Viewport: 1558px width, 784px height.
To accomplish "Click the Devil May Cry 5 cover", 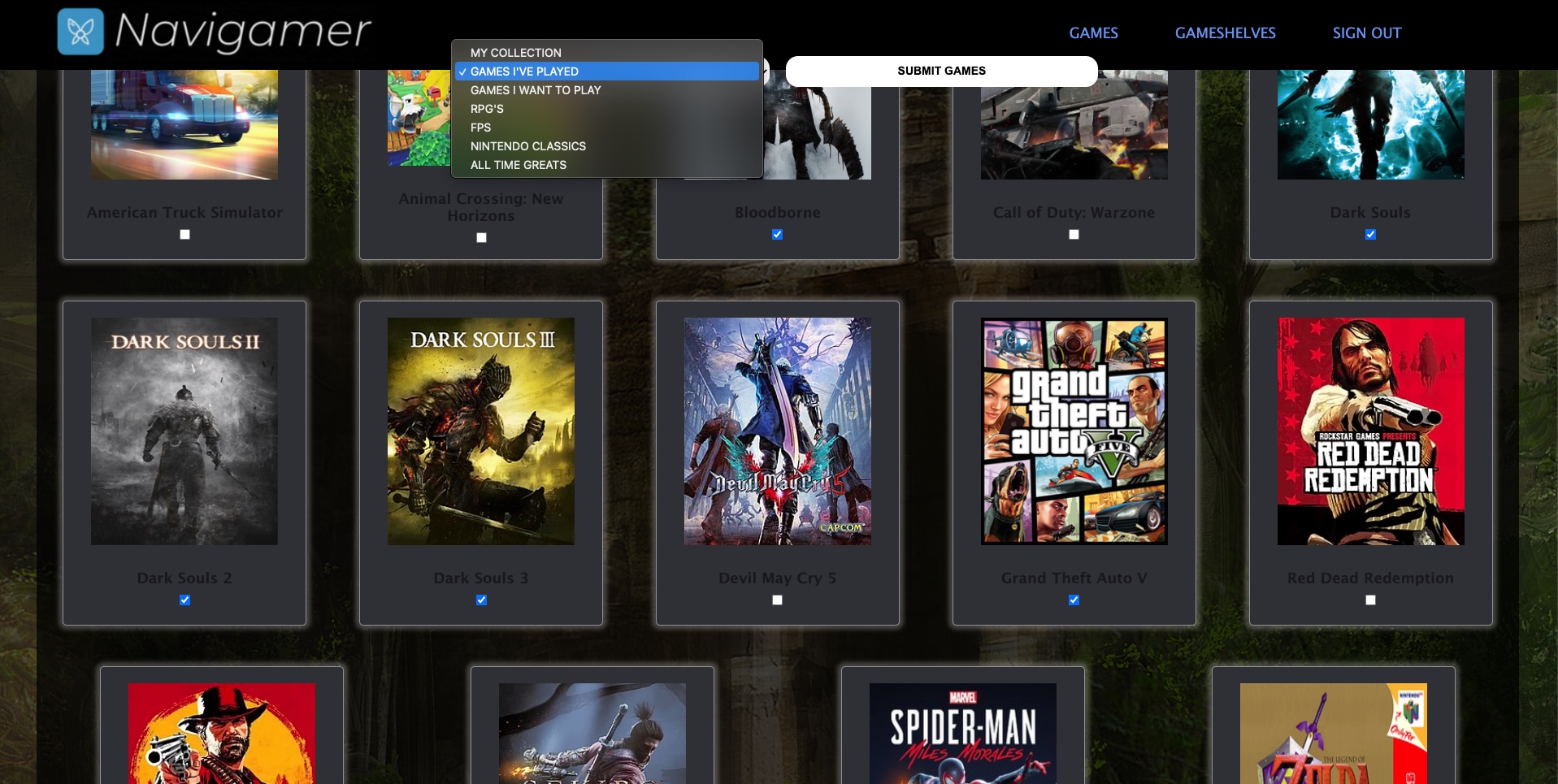I will [x=777, y=431].
